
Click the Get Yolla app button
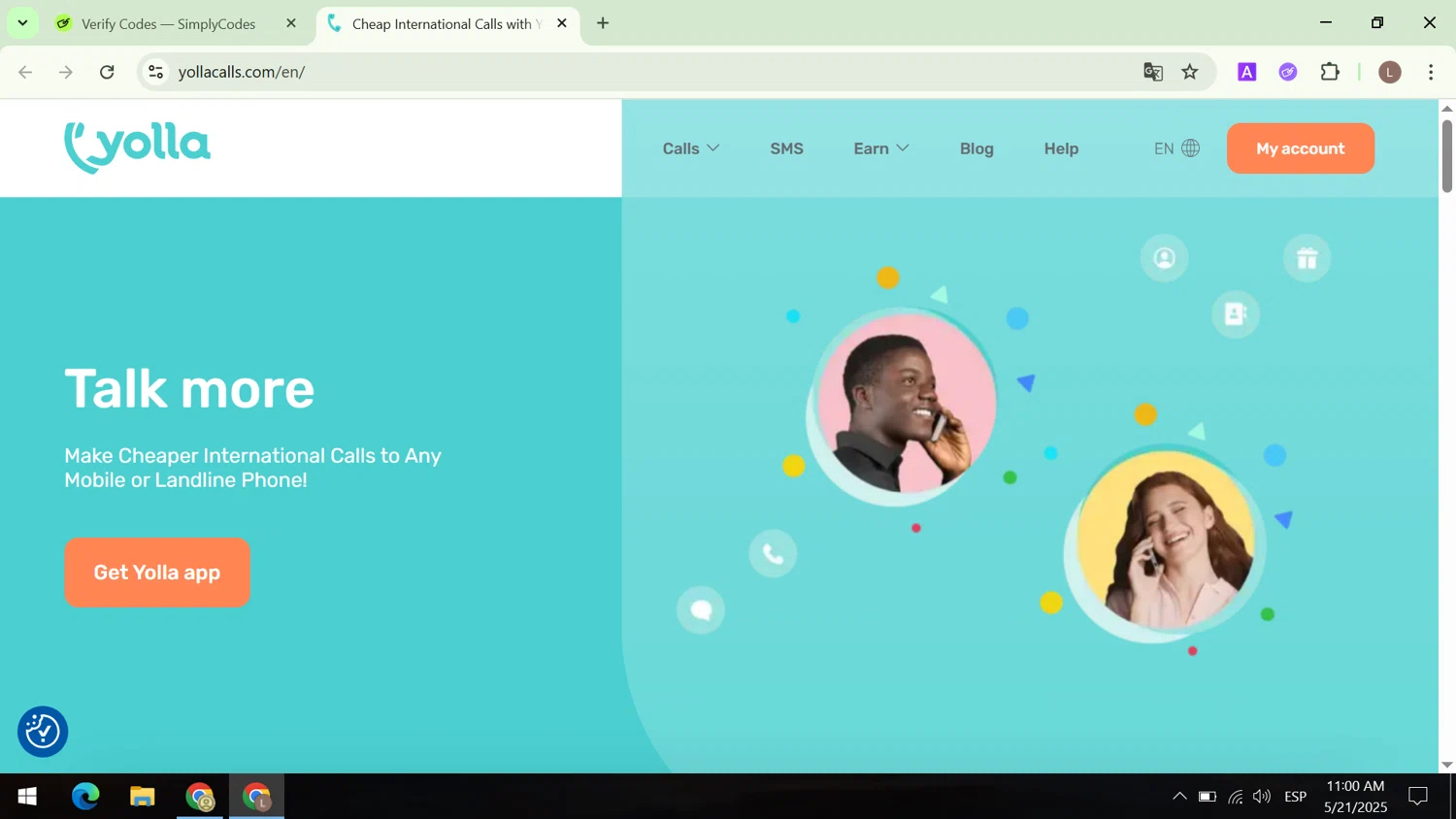157,573
